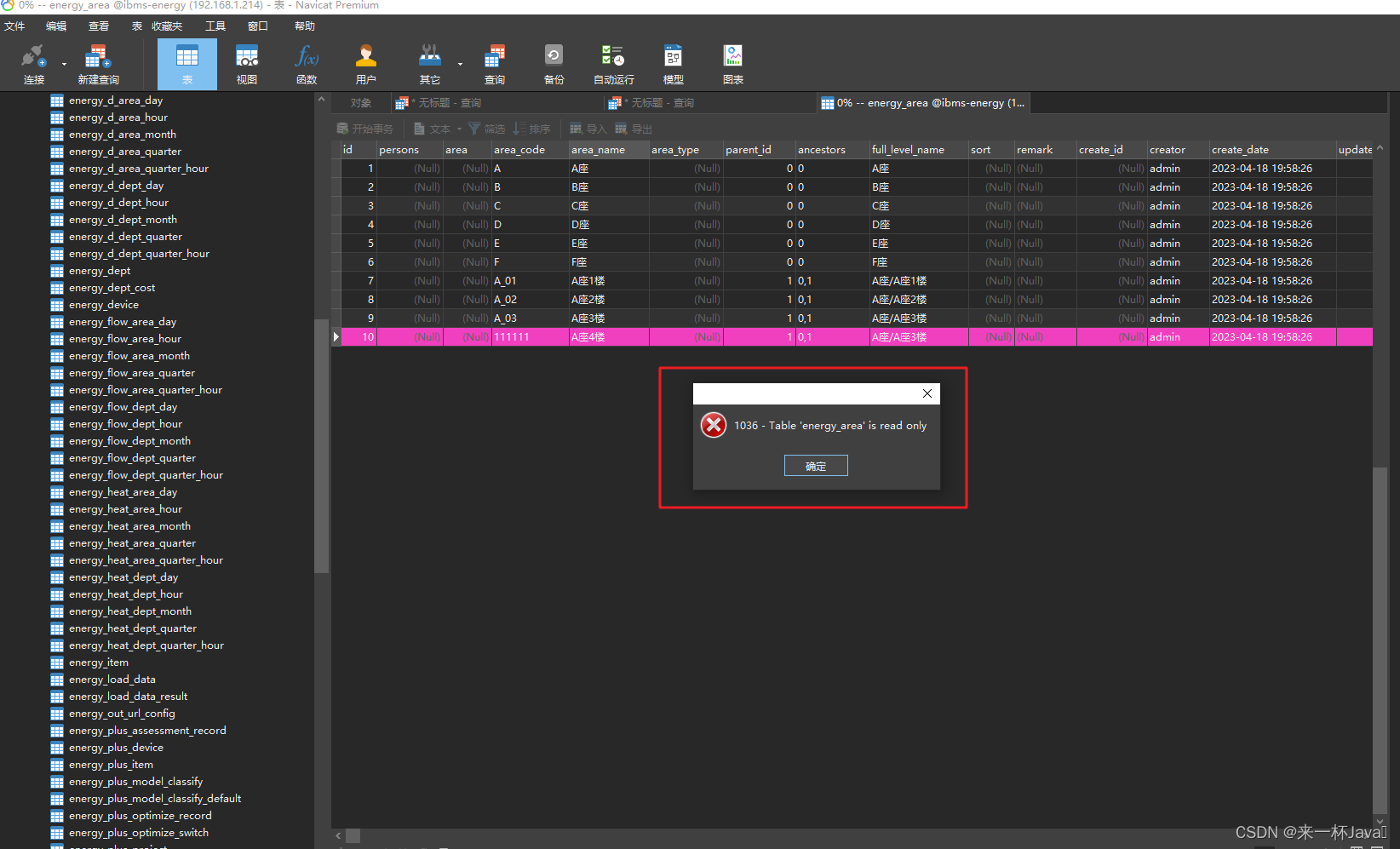Click the red error icon in dialog
The width and height of the screenshot is (1400, 849).
tap(714, 425)
